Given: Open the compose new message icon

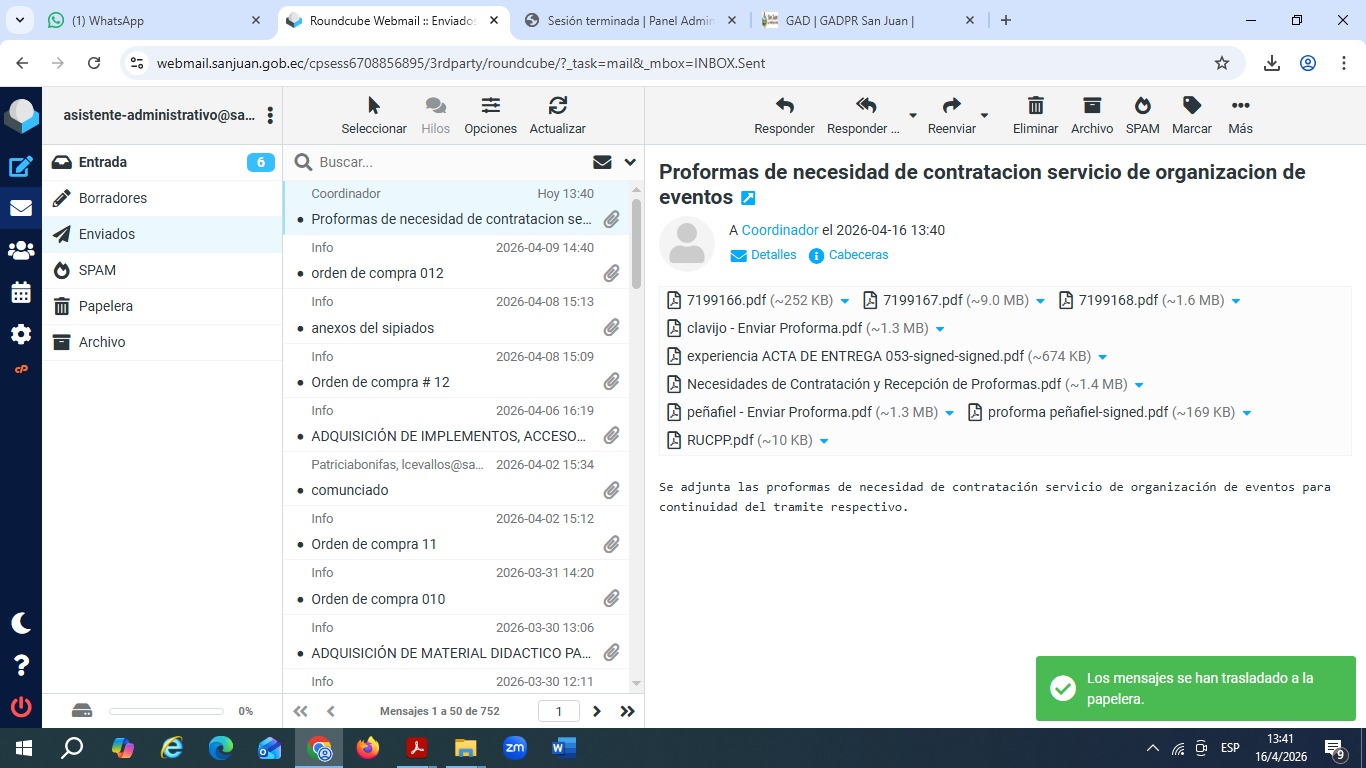Looking at the screenshot, I should pos(21,167).
